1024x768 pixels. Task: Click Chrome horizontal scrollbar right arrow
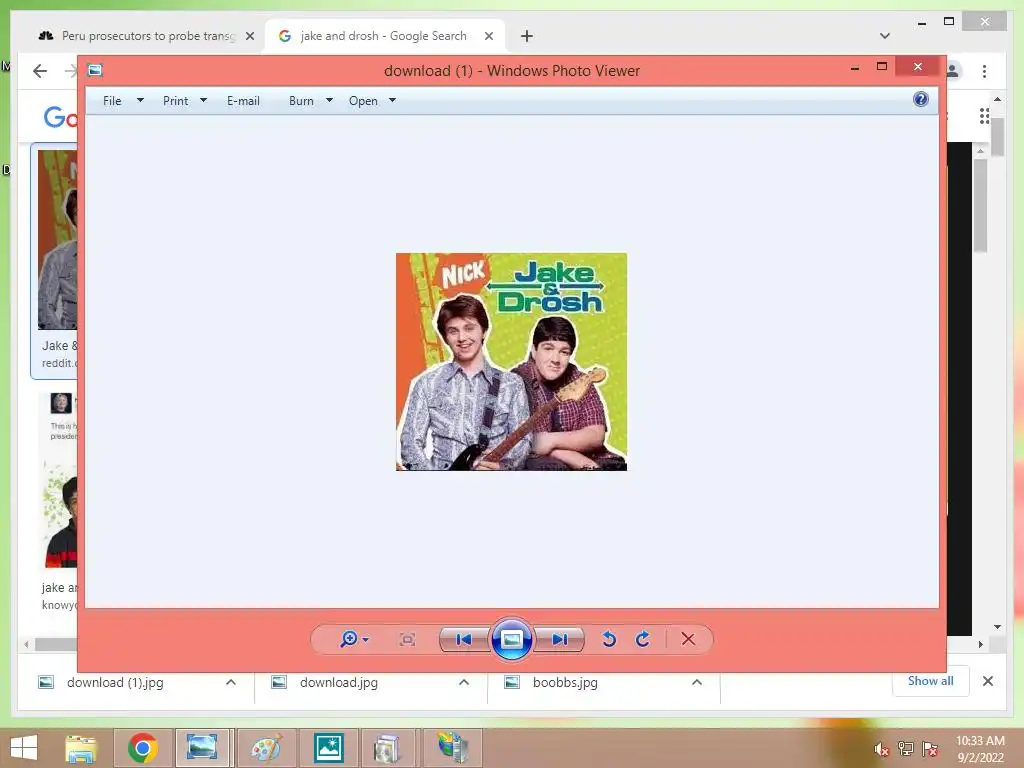[x=980, y=644]
